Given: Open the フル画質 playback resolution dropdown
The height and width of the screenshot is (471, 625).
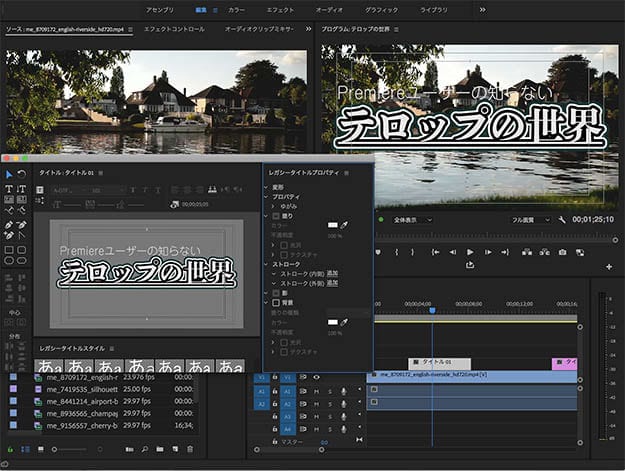Looking at the screenshot, I should click(531, 220).
